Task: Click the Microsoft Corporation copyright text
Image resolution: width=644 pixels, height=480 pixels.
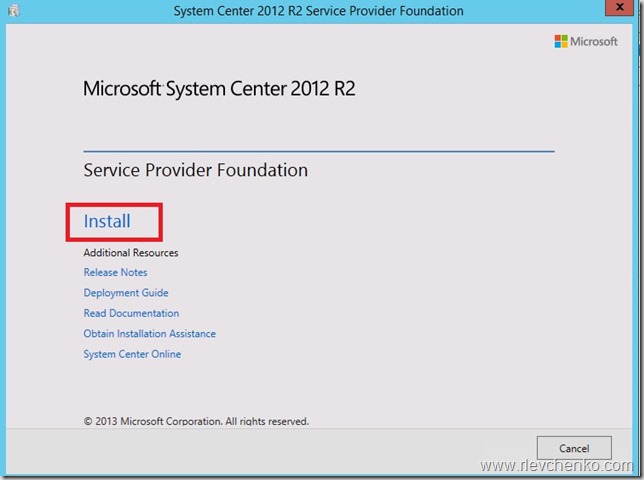Action: point(196,421)
